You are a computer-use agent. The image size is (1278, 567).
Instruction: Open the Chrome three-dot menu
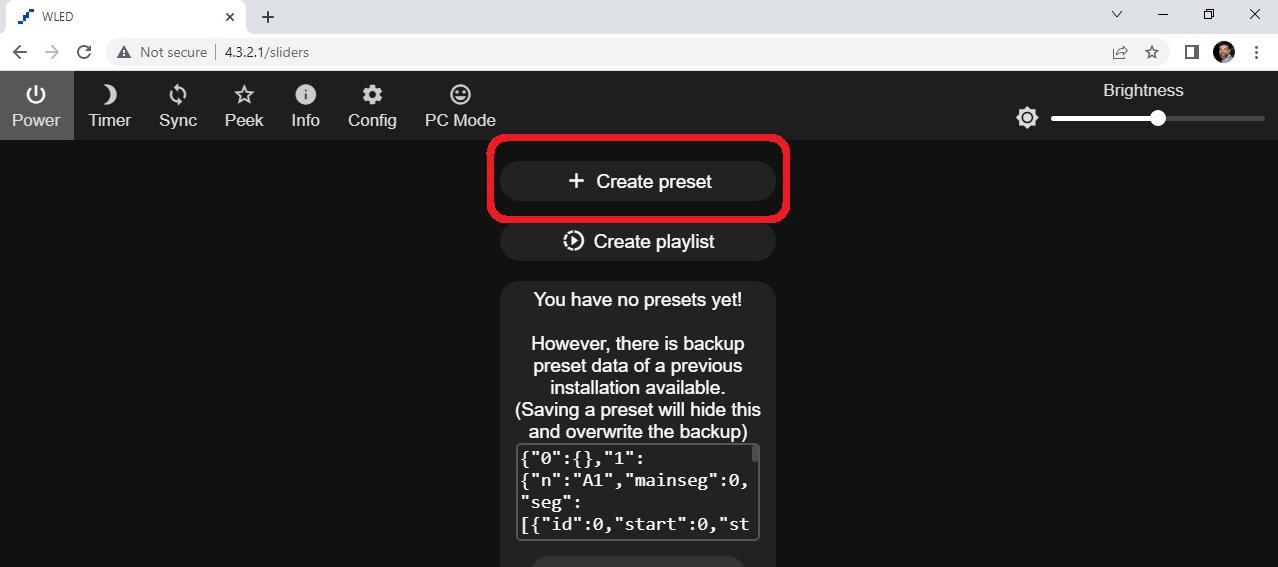[x=1256, y=52]
